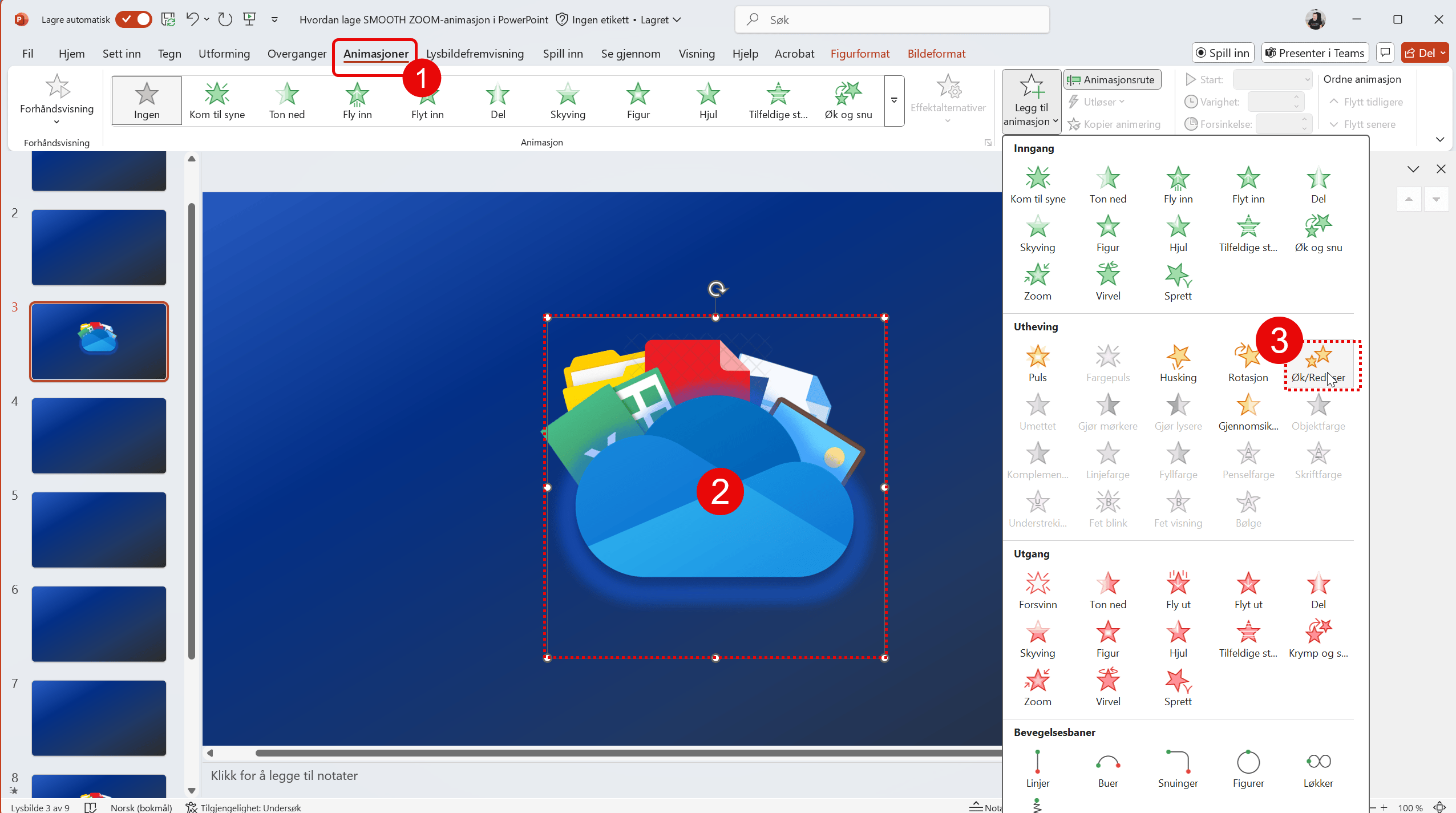1456x813 pixels.
Task: Open the Lysbildefremvisning tab
Action: pos(475,54)
